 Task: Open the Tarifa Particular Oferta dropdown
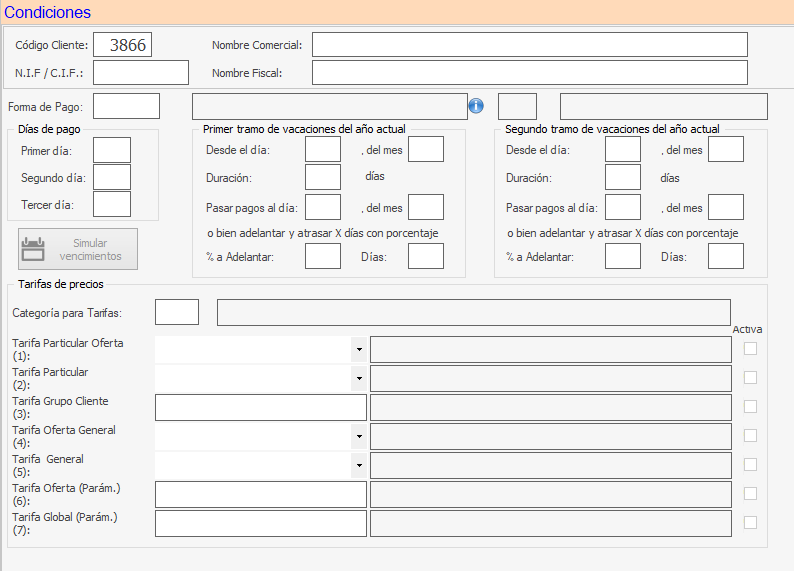[x=358, y=350]
